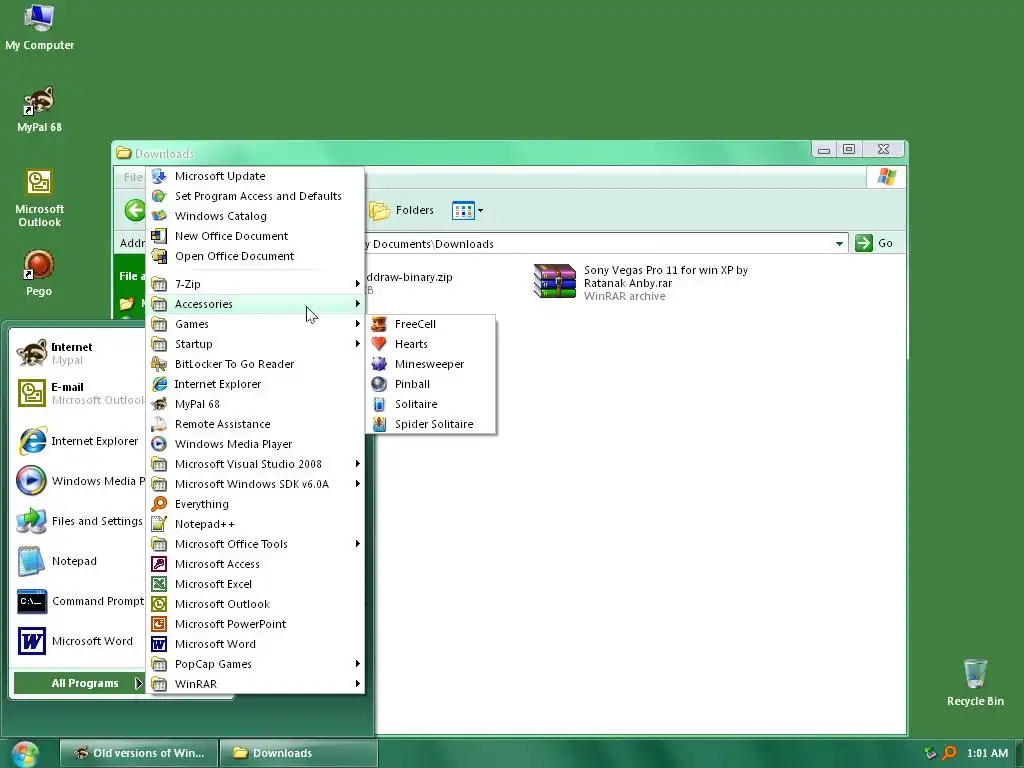Open My Computer desktop icon
1024x768 pixels.
click(x=39, y=27)
